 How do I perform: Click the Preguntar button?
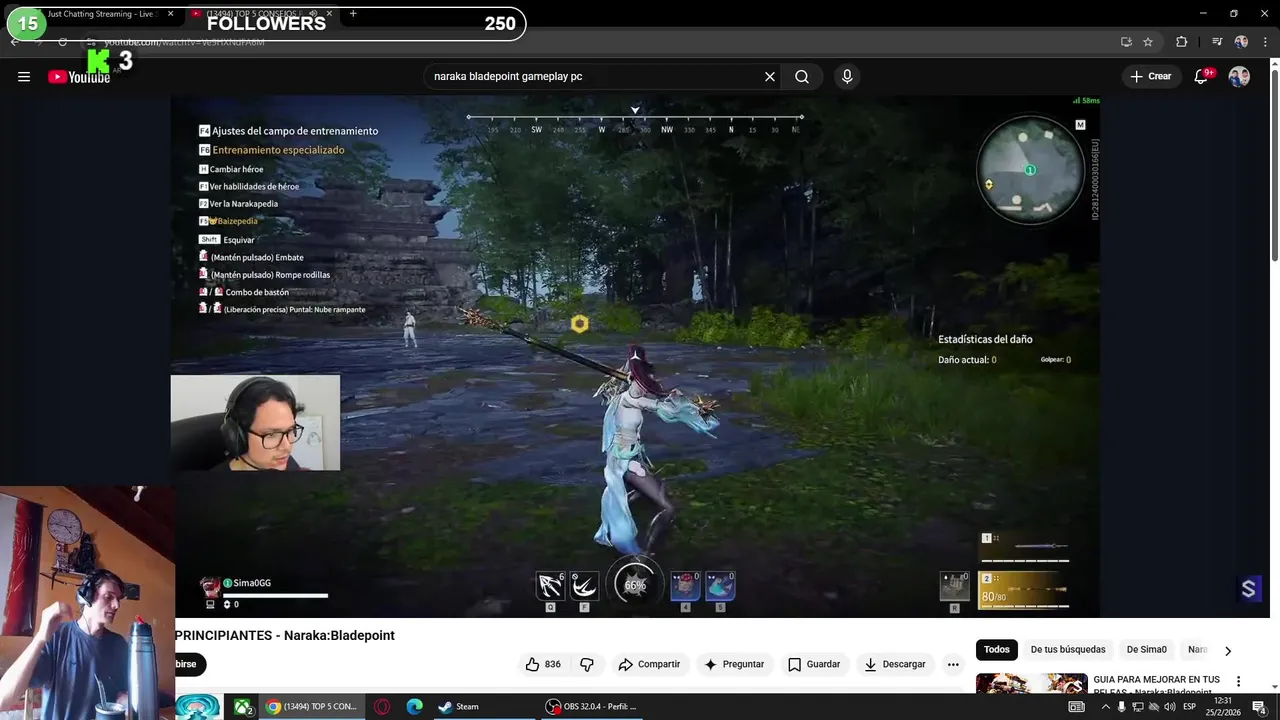[x=734, y=664]
